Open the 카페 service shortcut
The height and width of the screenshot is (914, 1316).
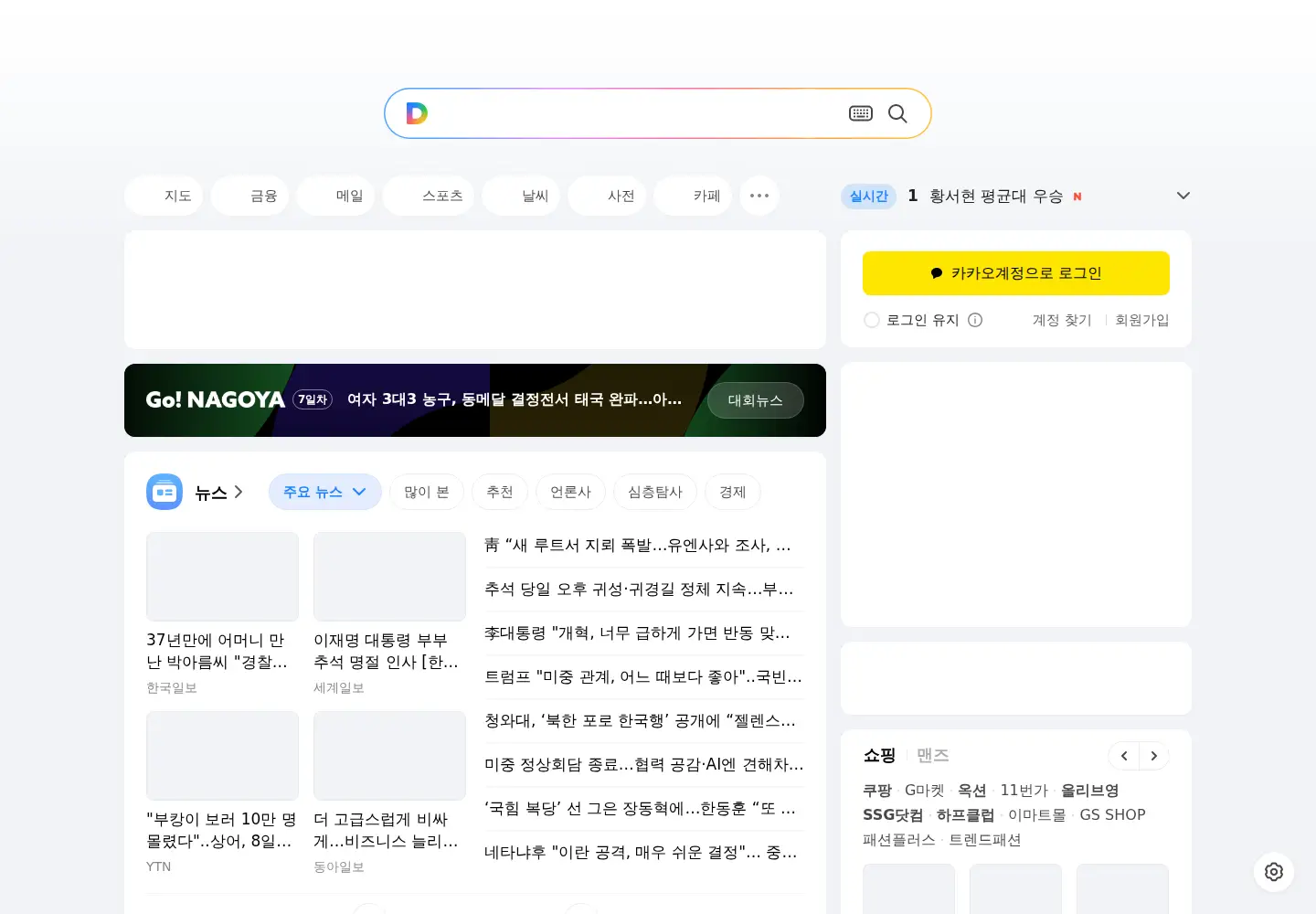click(x=693, y=196)
